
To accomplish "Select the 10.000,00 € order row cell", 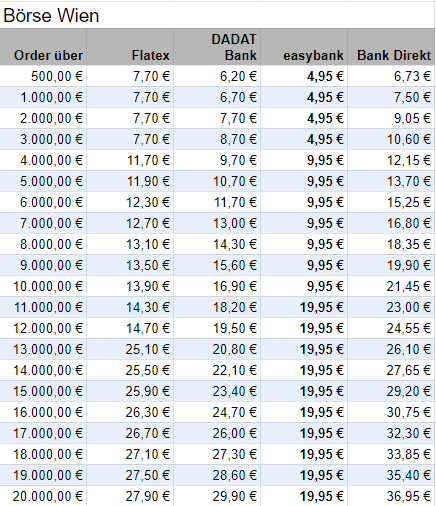I will coord(43,286).
